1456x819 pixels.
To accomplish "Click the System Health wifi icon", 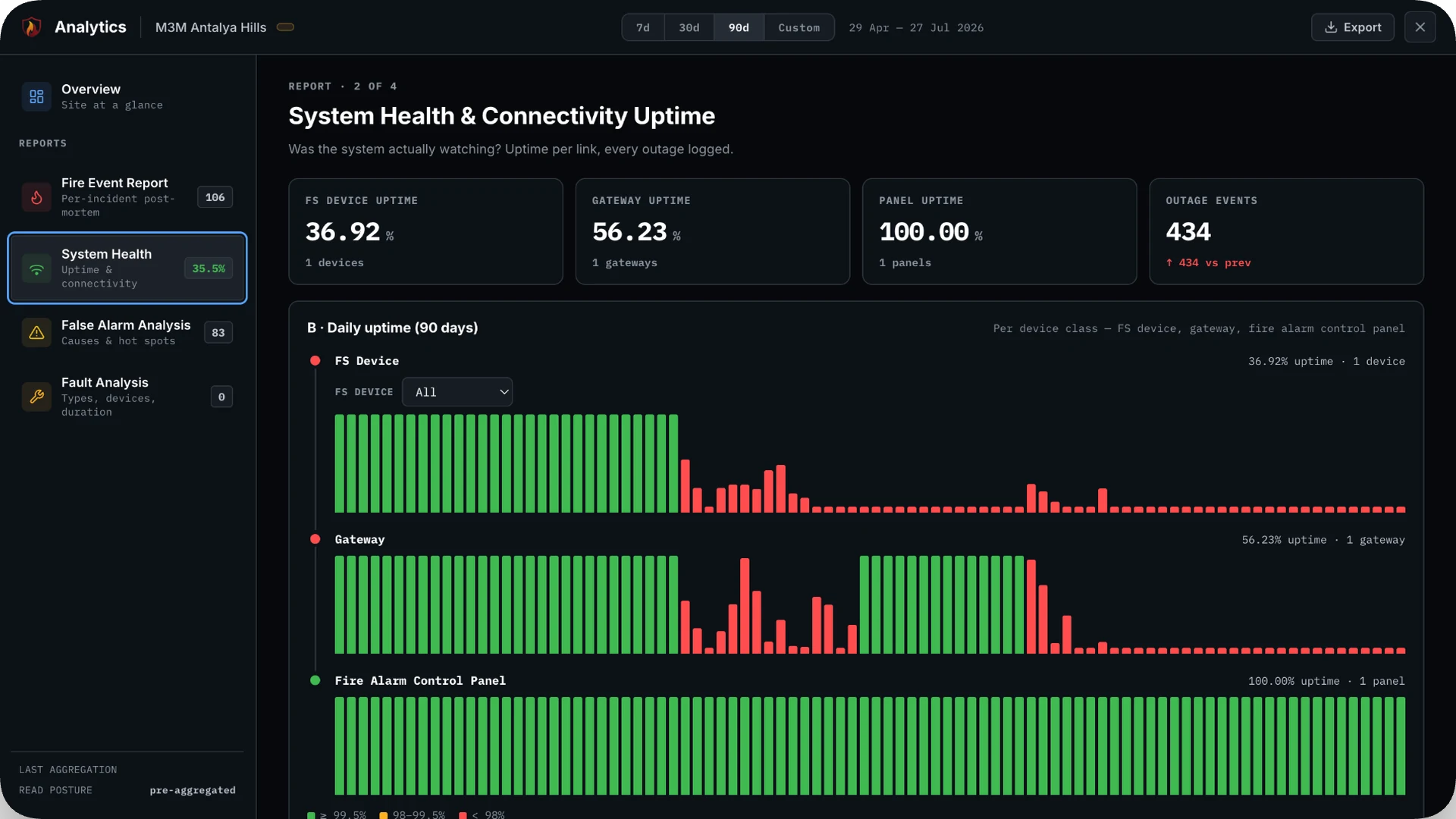I will (36, 268).
